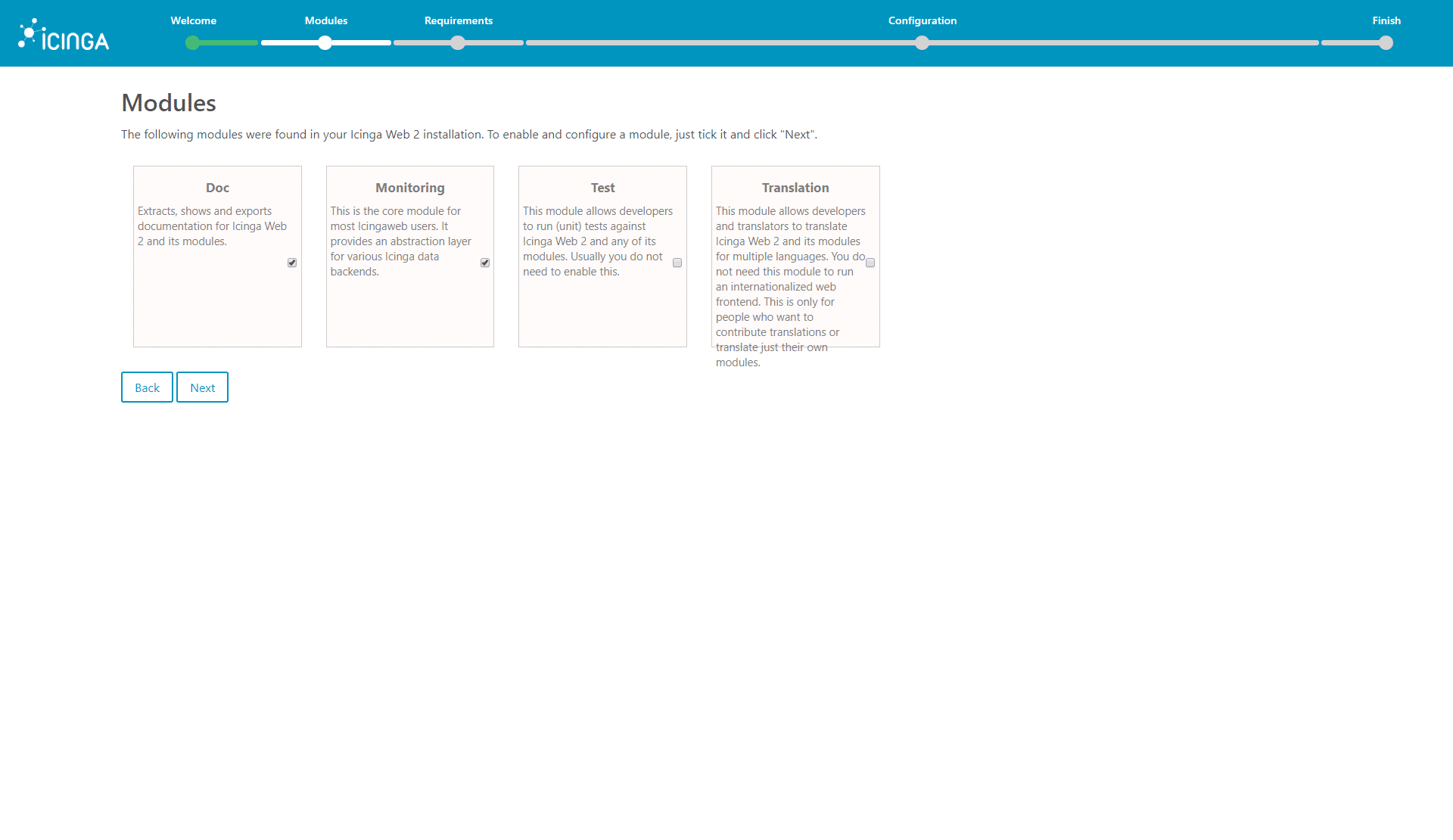1453x840 pixels.
Task: Untick the Doc module checkbox
Action: click(x=292, y=263)
